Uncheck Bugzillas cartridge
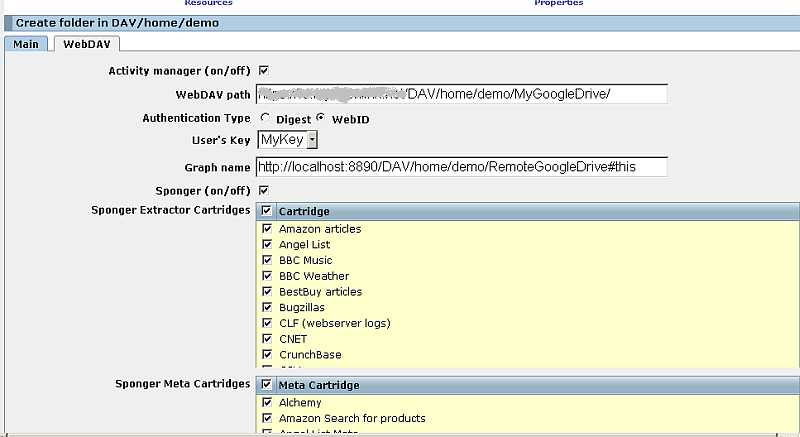This screenshot has height=437, width=800. [x=267, y=307]
